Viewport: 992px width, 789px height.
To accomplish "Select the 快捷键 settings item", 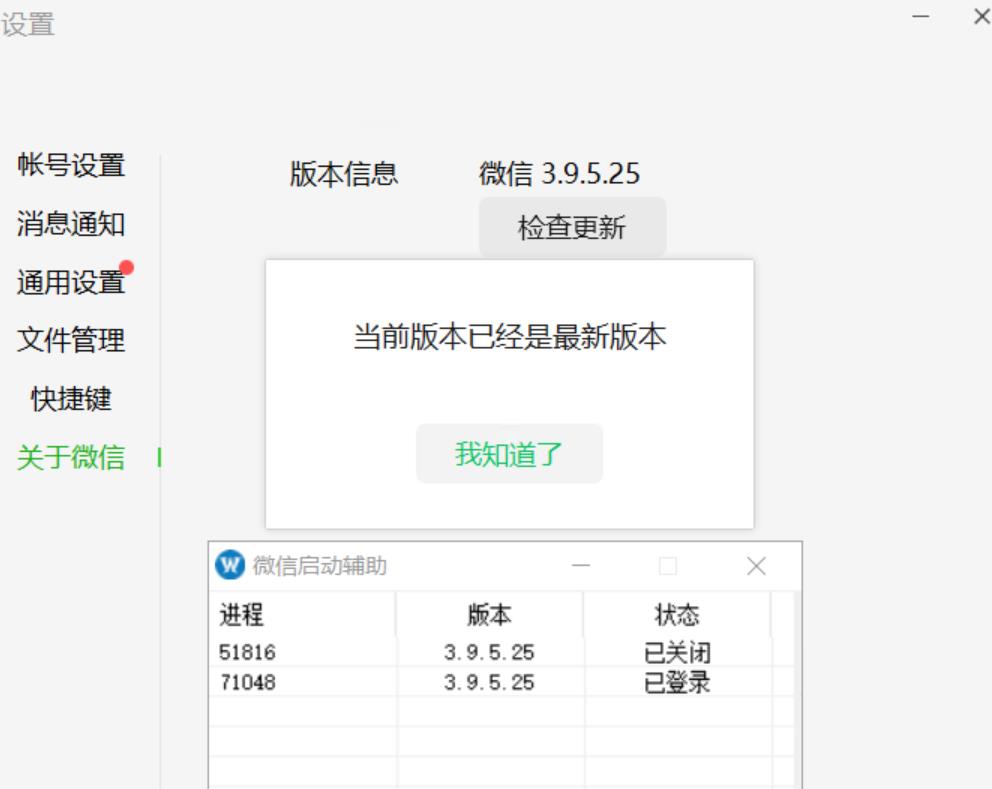I will (71, 400).
